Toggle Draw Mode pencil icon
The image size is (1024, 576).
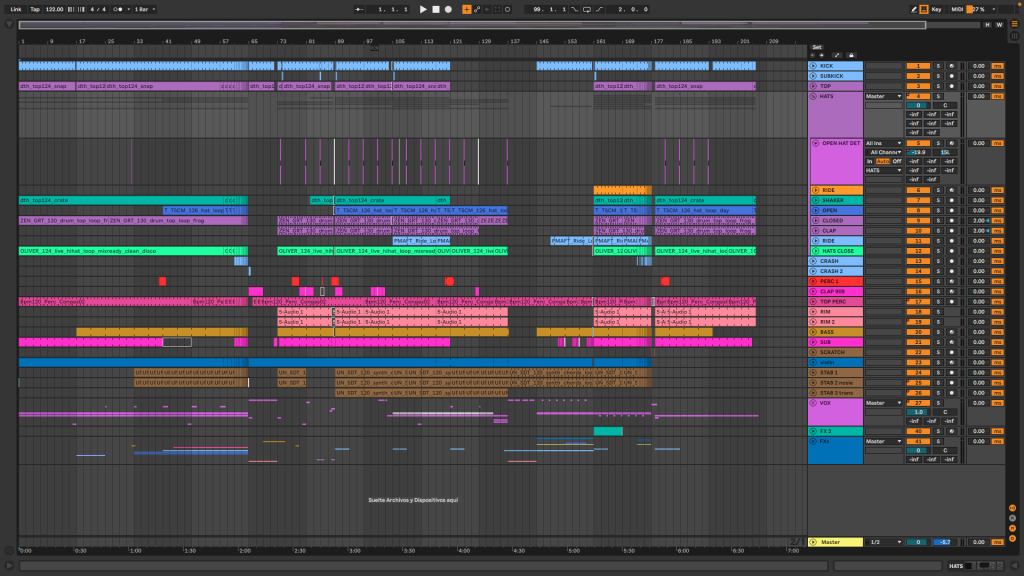tap(913, 9)
